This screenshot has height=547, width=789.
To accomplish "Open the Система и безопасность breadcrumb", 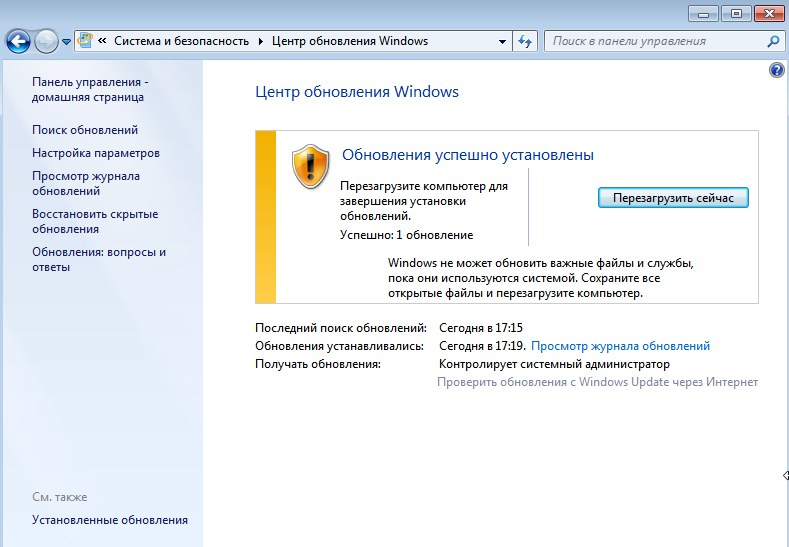I will click(181, 41).
